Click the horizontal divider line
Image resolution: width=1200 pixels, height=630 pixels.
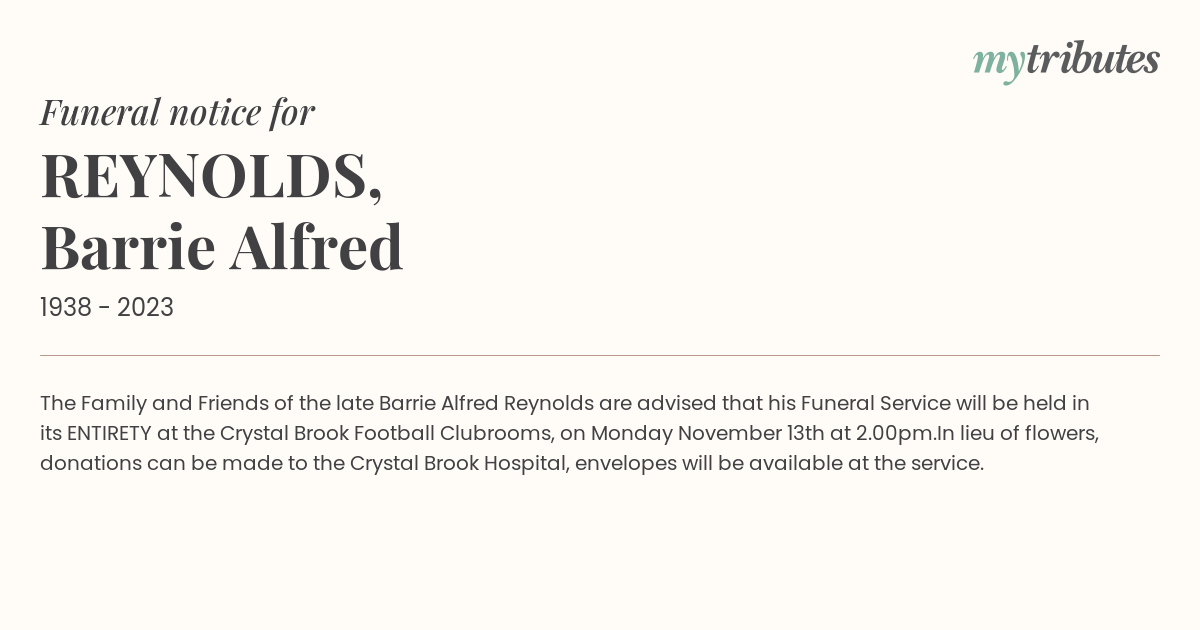600,355
